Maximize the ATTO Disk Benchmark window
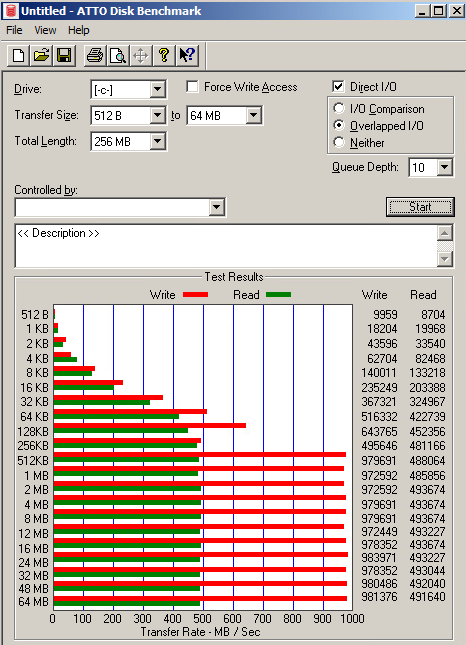This screenshot has height=645, width=466. coord(438,11)
